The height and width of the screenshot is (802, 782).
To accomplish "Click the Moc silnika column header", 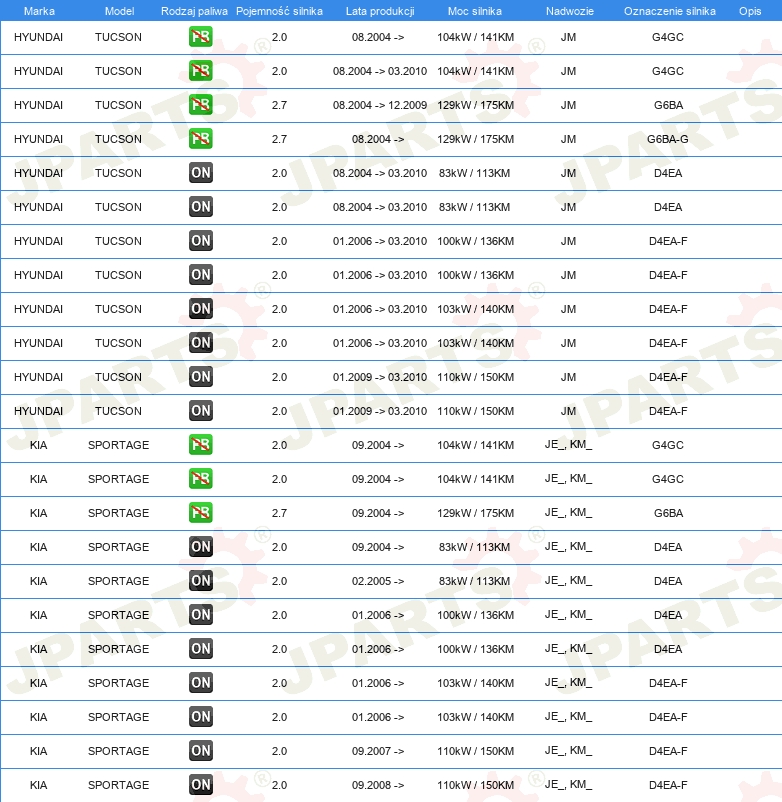I will pyautogui.click(x=475, y=11).
